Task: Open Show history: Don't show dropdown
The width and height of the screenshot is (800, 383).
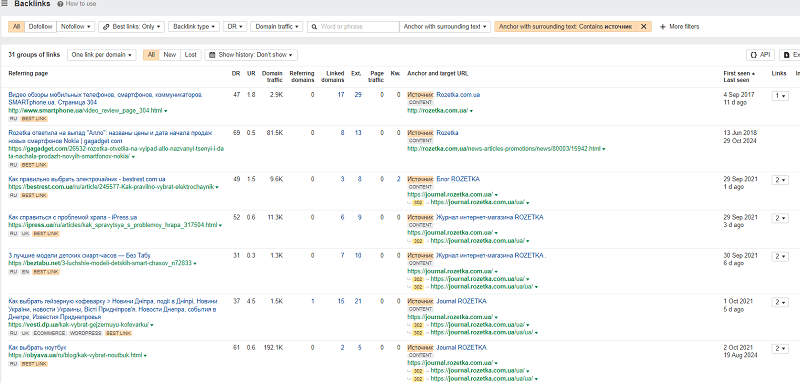Action: point(251,55)
